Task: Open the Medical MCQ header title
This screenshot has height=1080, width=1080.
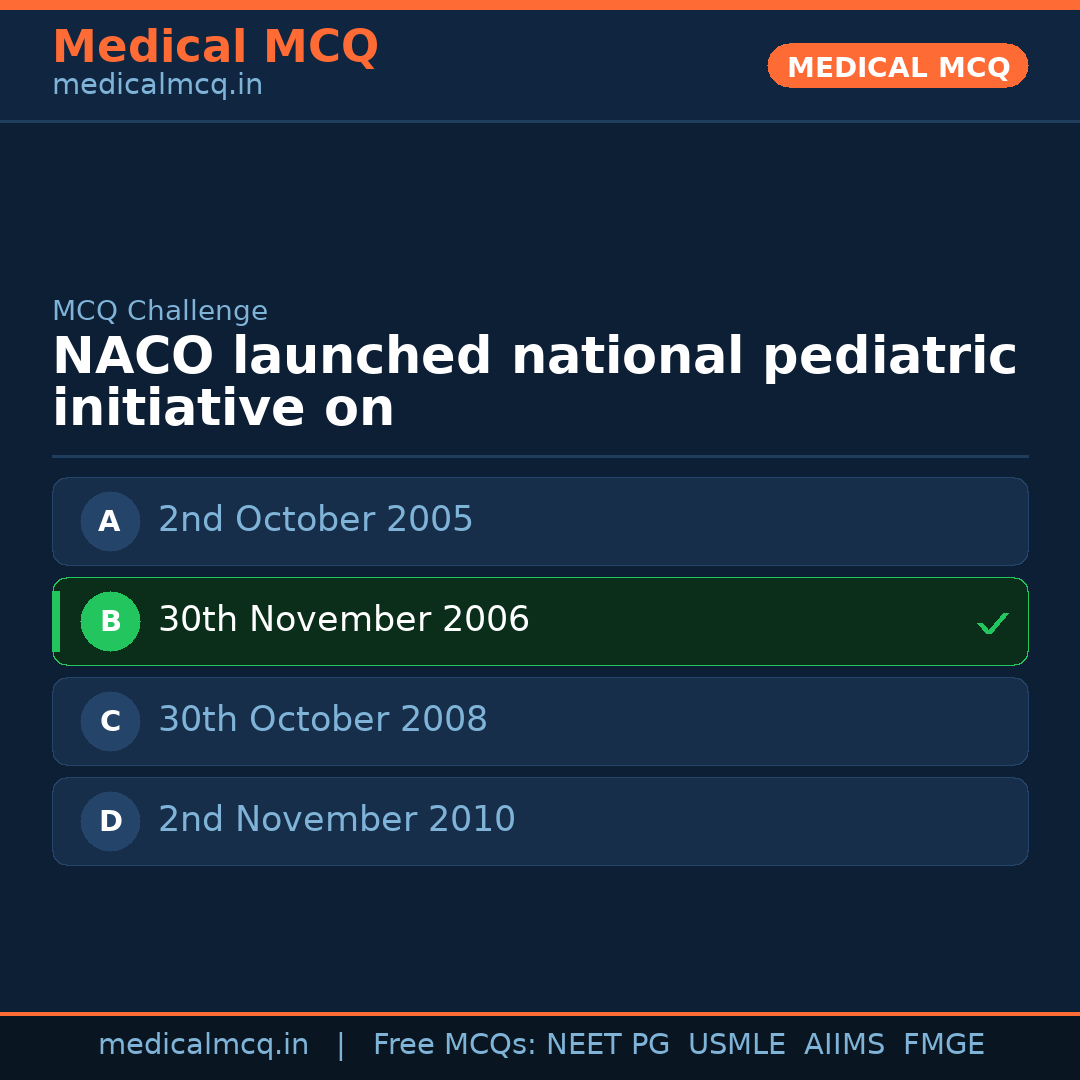Action: [215, 47]
